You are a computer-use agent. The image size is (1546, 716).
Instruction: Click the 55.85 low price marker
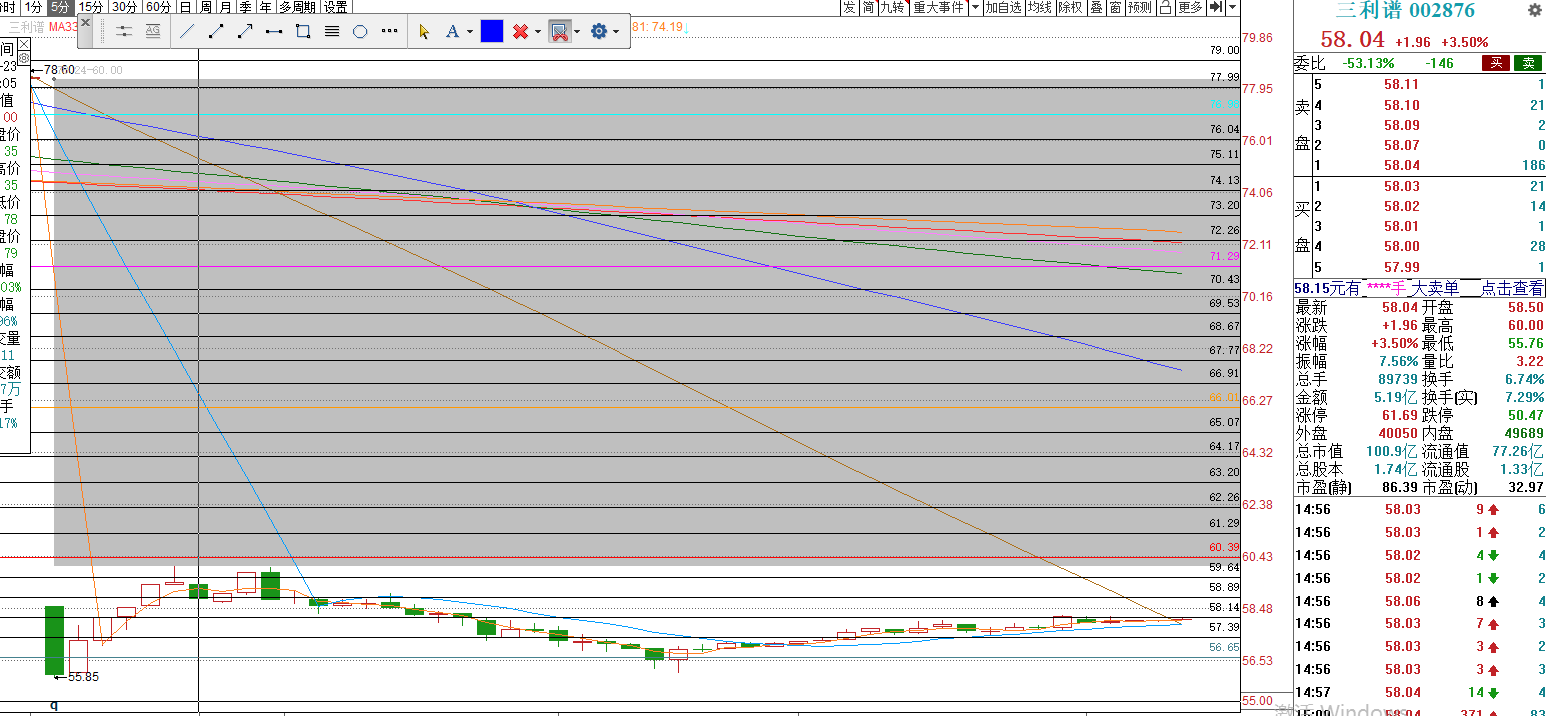click(x=83, y=677)
